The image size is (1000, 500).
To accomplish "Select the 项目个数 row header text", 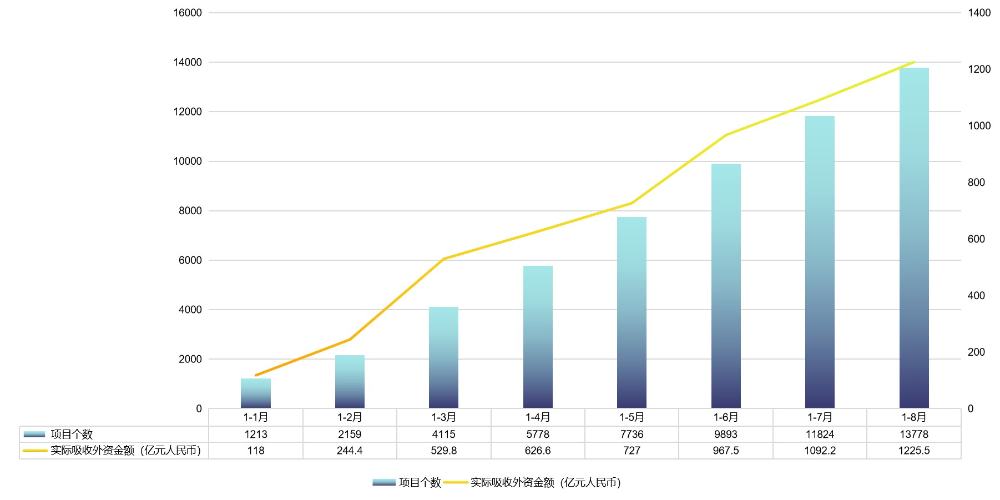I will pyautogui.click(x=71, y=434).
